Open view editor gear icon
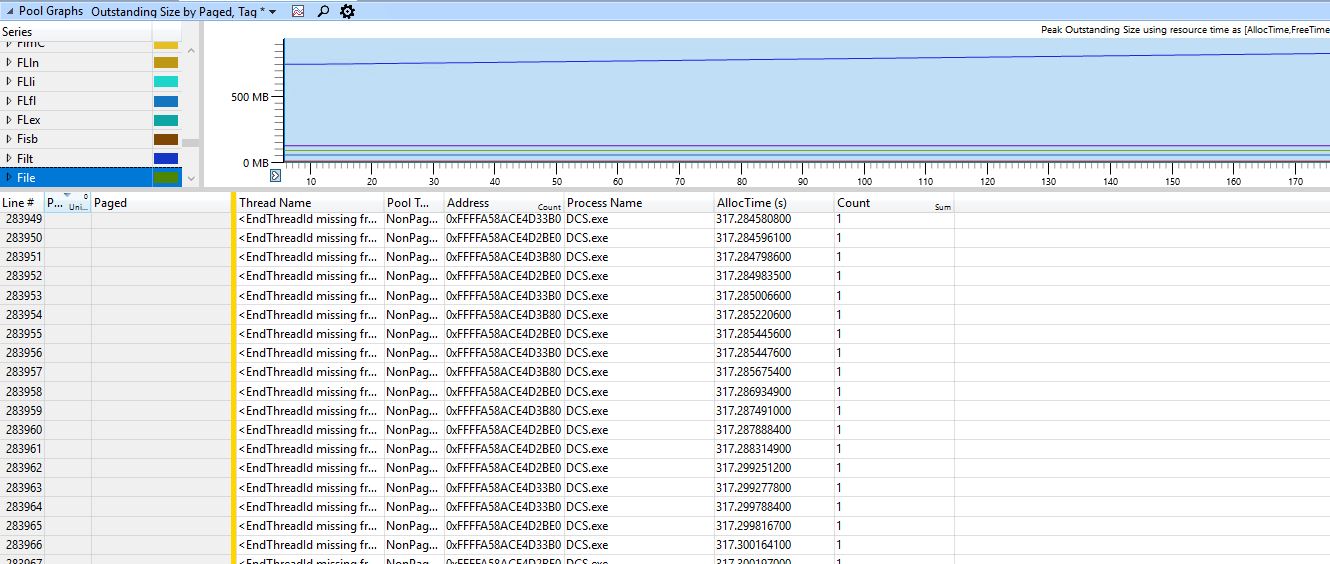This screenshot has width=1330, height=564. point(347,11)
